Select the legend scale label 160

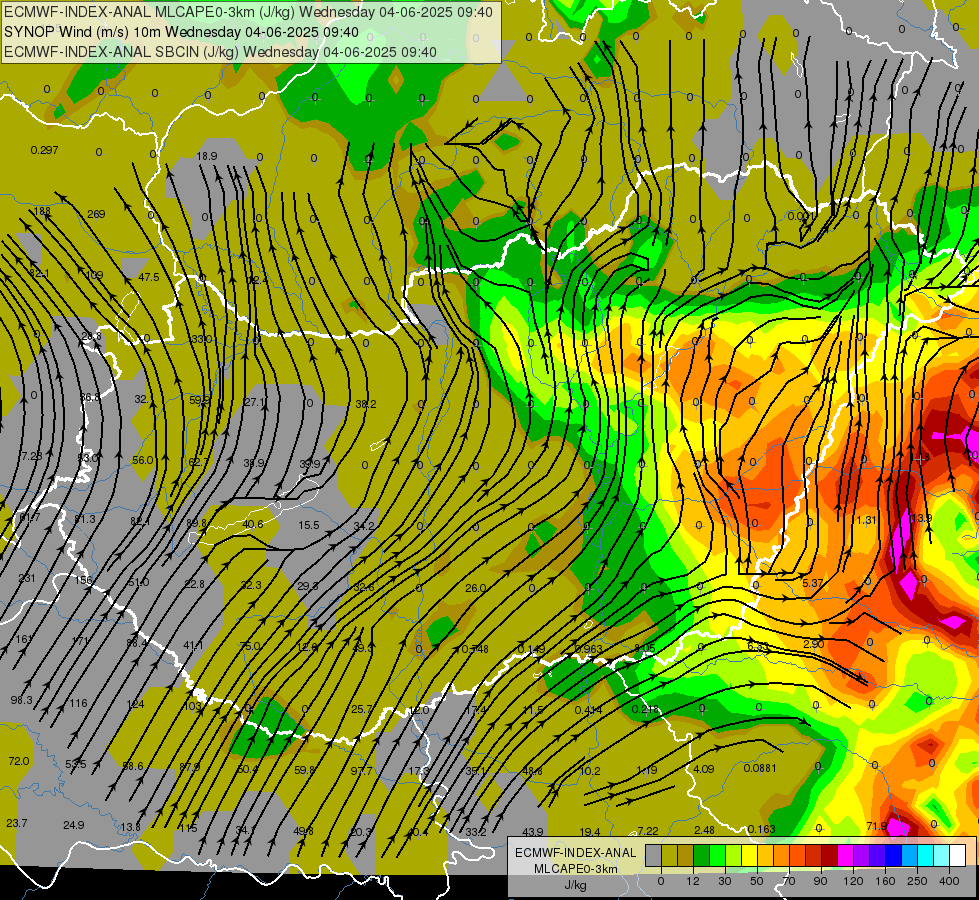pos(885,881)
